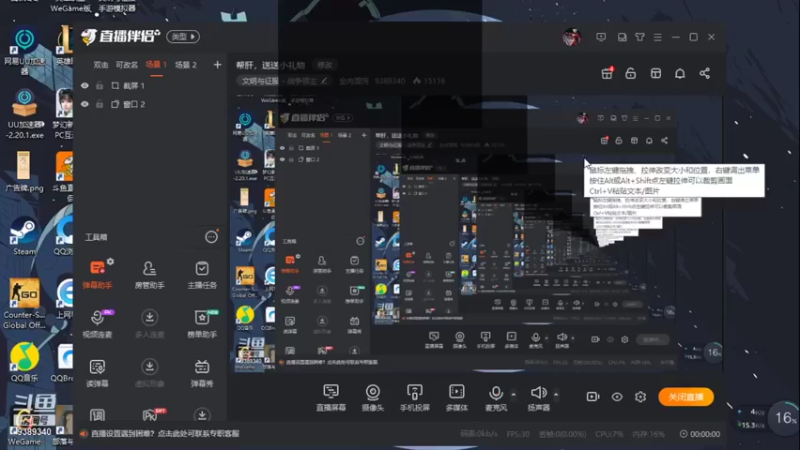Screen dimensions: 800x450
Task: Add 直播屏幕 screen capture source
Action: (331, 397)
